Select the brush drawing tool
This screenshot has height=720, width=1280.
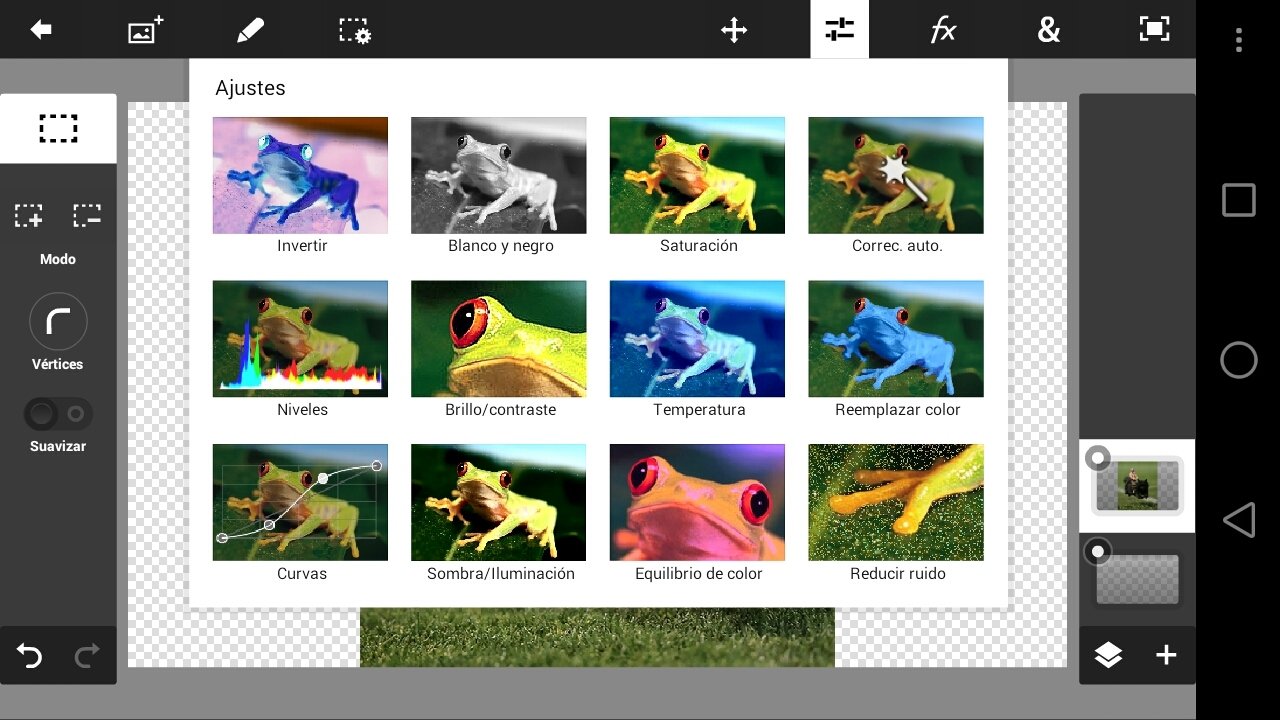pyautogui.click(x=250, y=30)
